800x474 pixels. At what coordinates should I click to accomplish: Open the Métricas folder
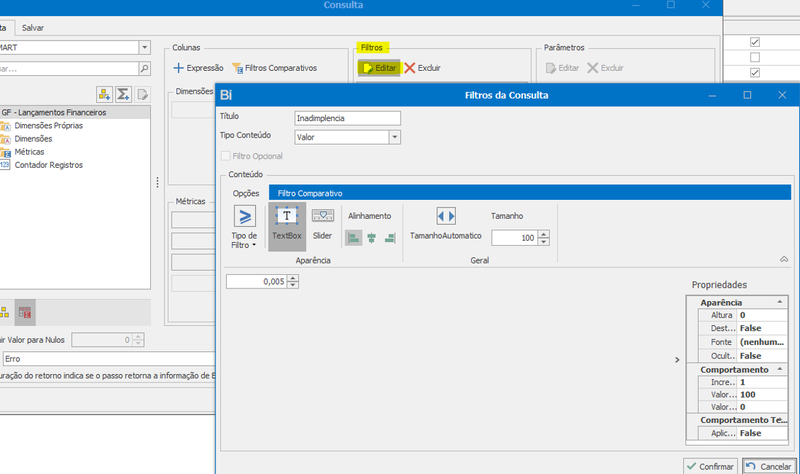click(29, 152)
